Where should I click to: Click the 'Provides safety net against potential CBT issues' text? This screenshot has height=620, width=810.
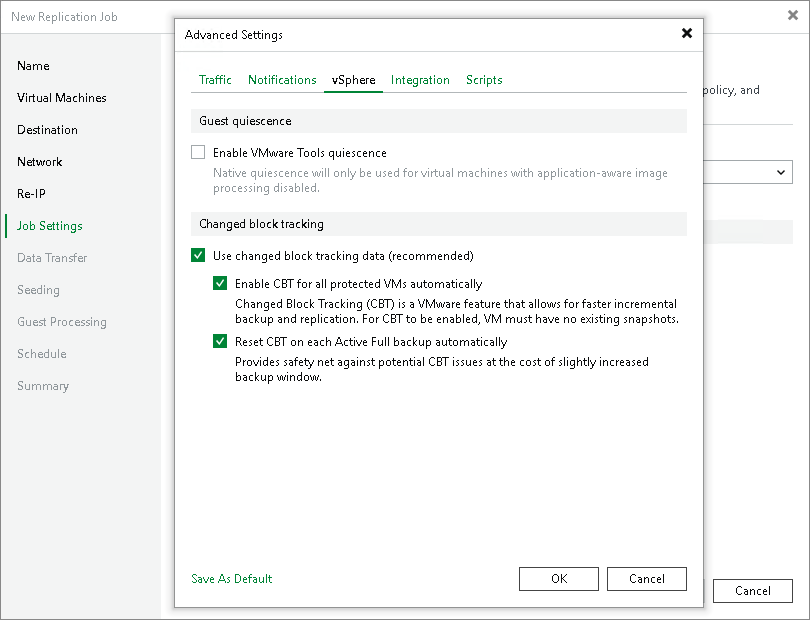pos(442,369)
